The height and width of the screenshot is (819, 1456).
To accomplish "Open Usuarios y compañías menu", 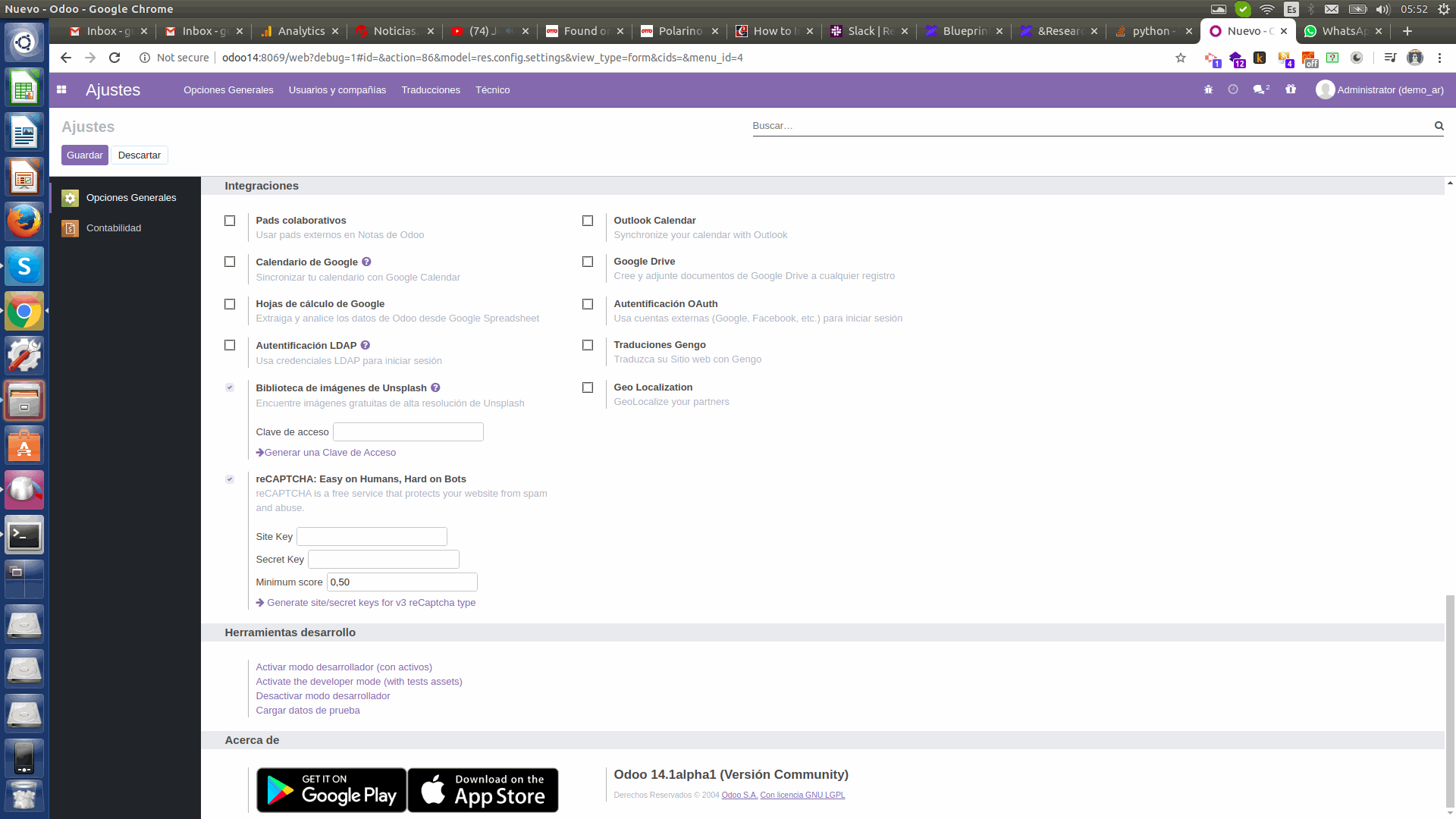I will [x=337, y=89].
